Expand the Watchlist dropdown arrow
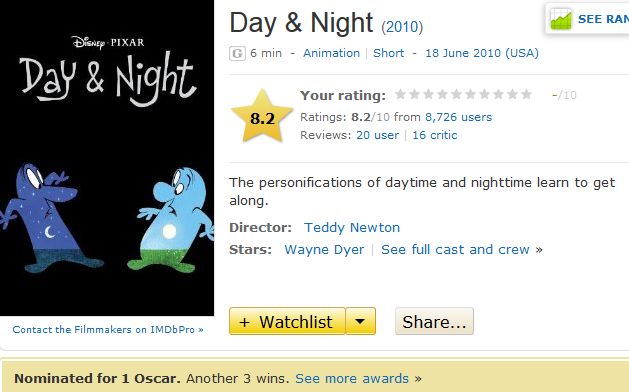The image size is (629, 392). pos(360,321)
